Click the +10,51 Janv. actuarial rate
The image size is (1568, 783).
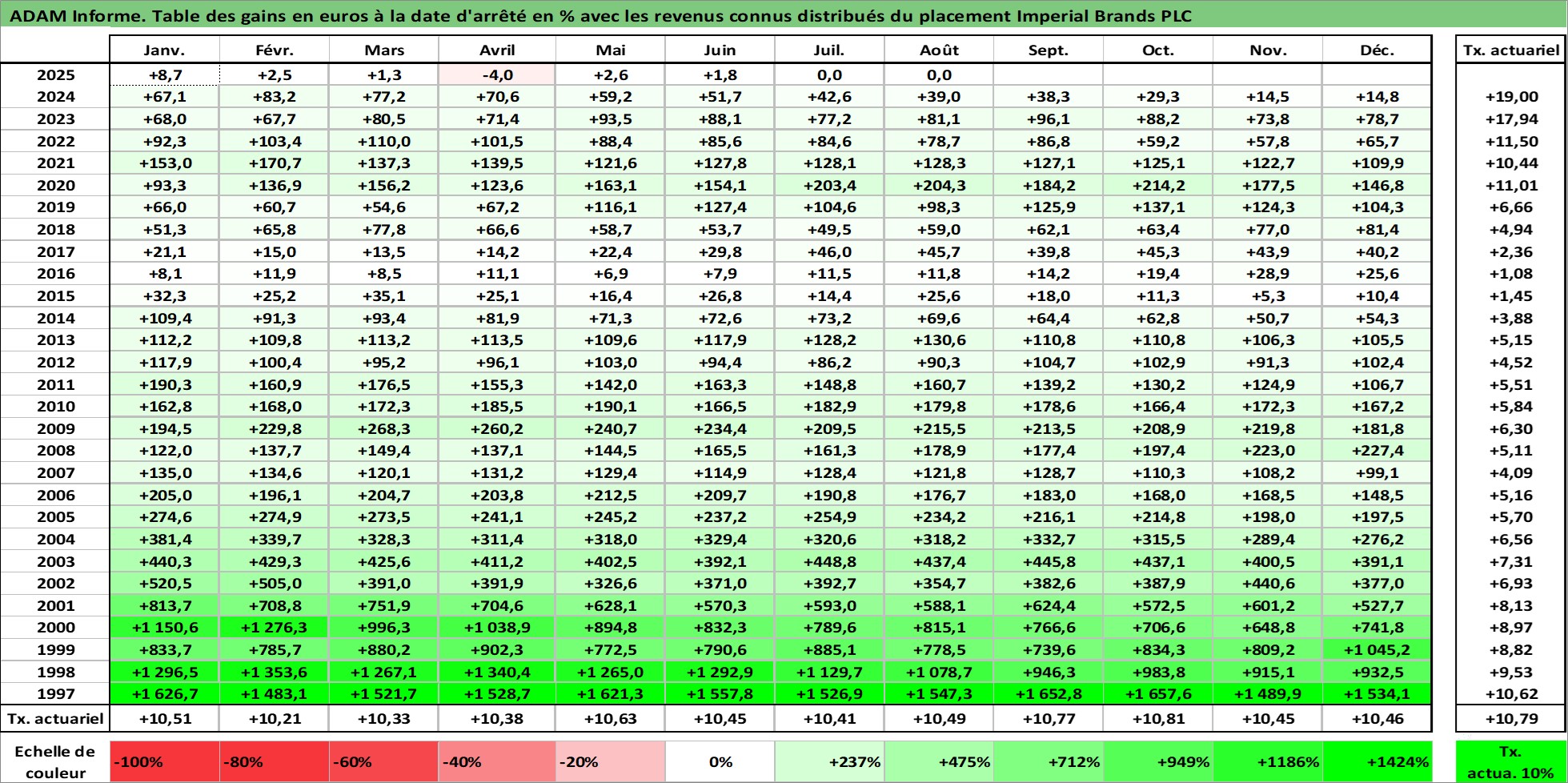point(164,719)
